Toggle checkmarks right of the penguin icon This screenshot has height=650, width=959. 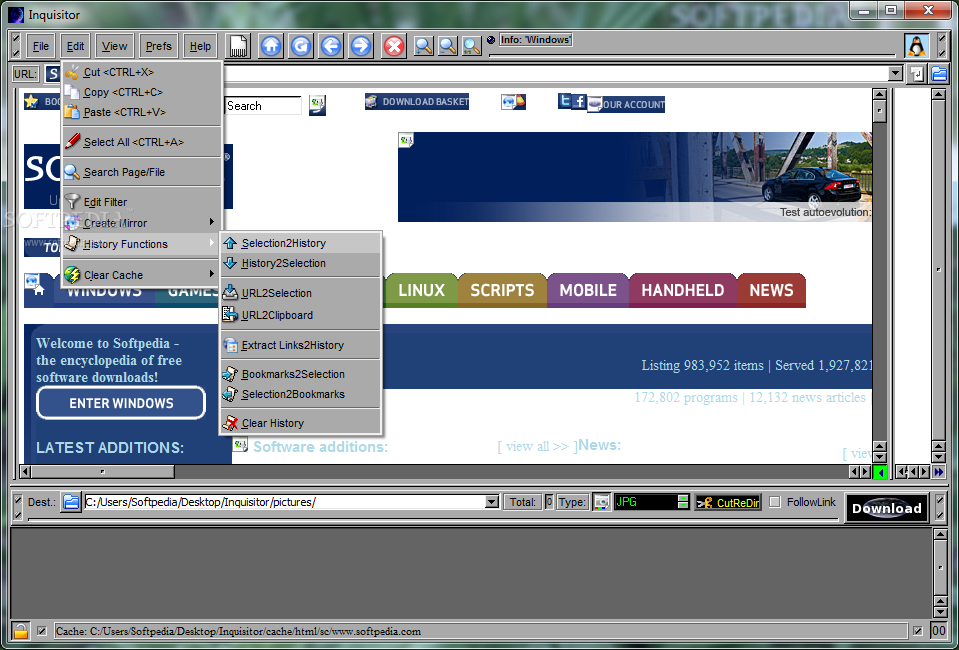coord(940,46)
